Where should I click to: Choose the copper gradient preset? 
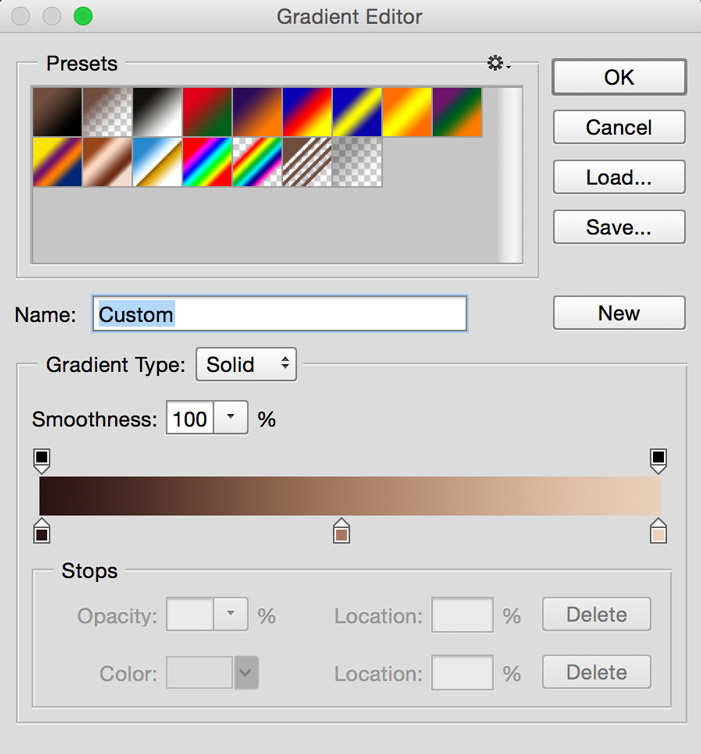[x=107, y=162]
